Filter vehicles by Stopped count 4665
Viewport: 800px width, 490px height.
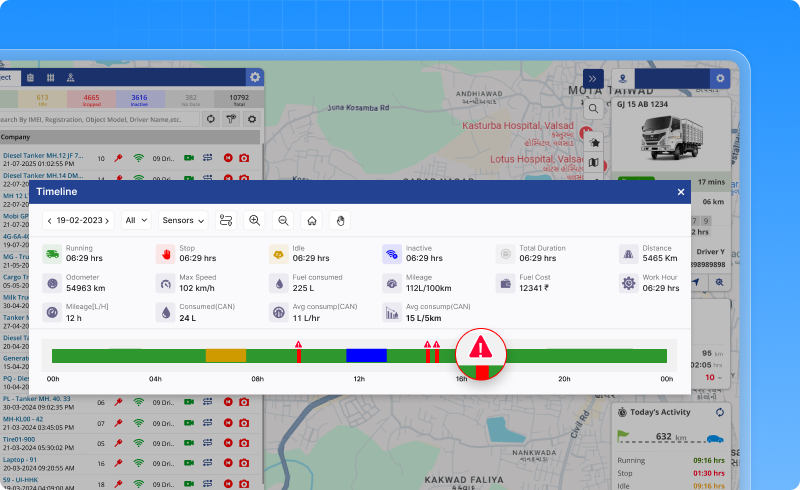coord(91,99)
